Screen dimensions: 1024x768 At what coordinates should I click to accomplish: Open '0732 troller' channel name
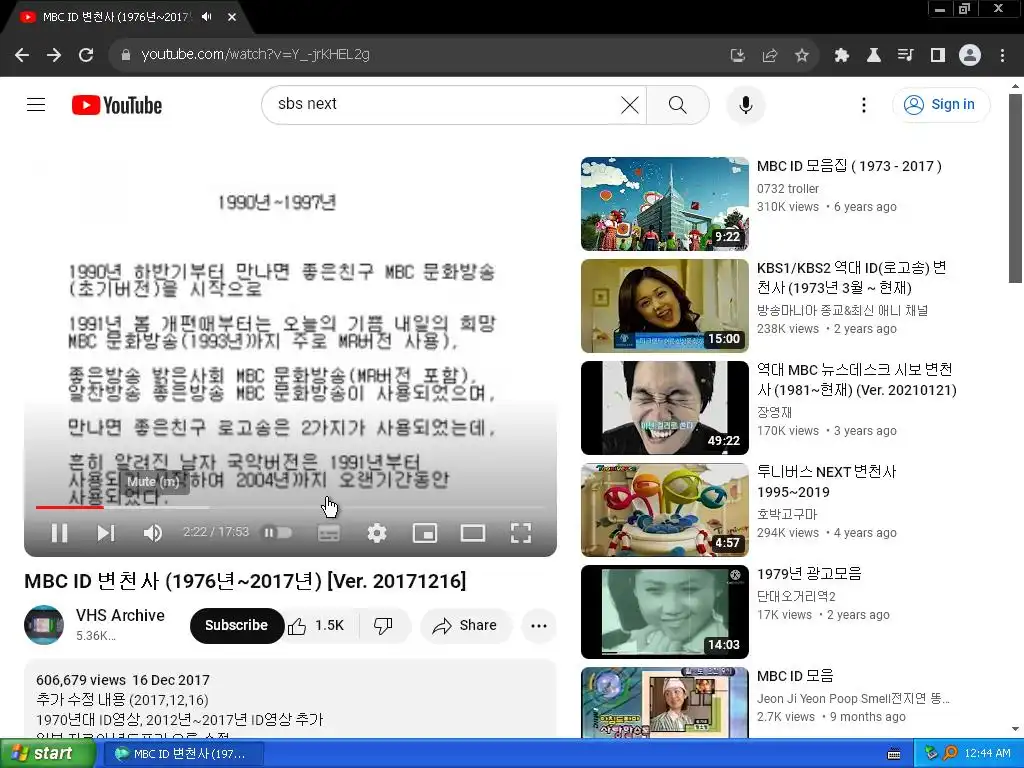(x=788, y=188)
